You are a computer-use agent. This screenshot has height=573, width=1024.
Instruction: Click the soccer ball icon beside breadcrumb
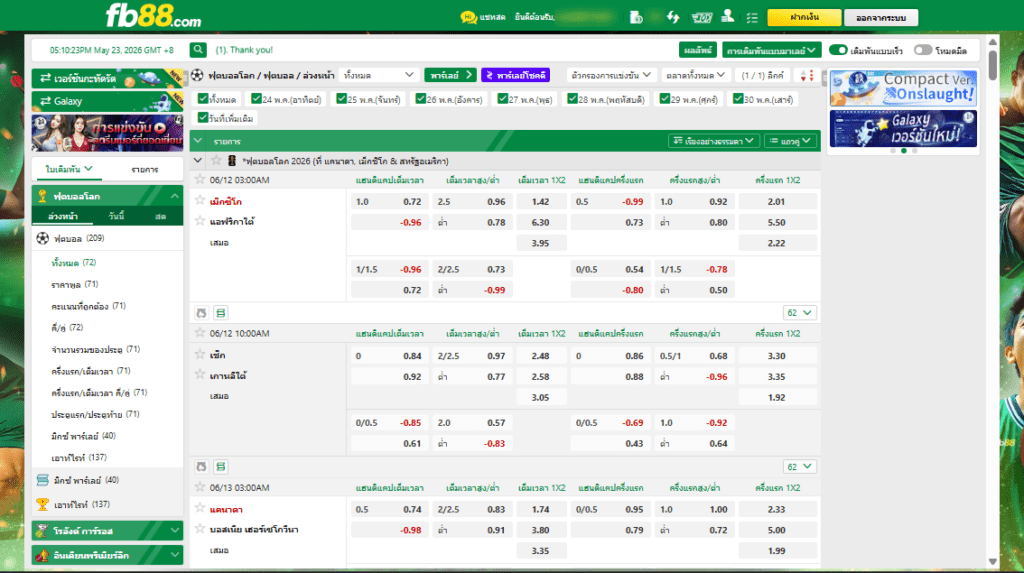(x=197, y=75)
